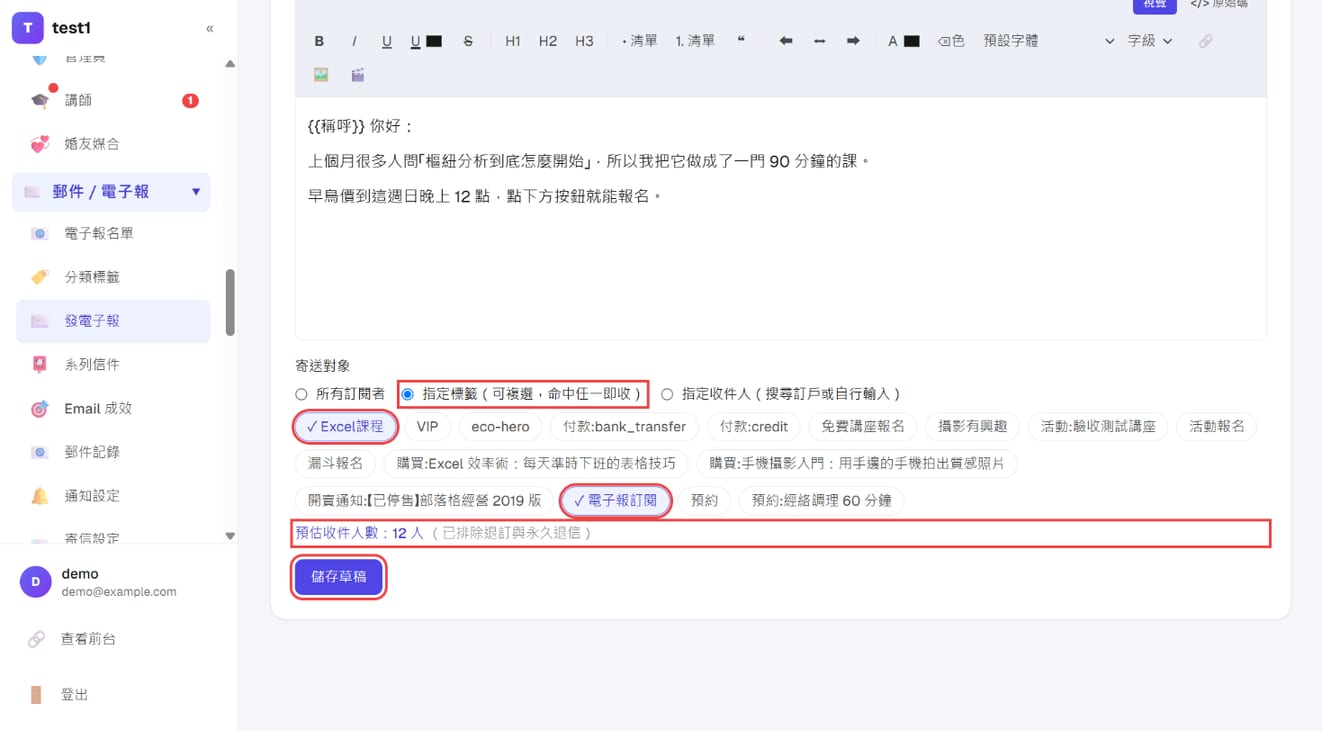Image resolution: width=1322 pixels, height=731 pixels.
Task: Collapse the sidebar with double chevron
Action: [209, 28]
